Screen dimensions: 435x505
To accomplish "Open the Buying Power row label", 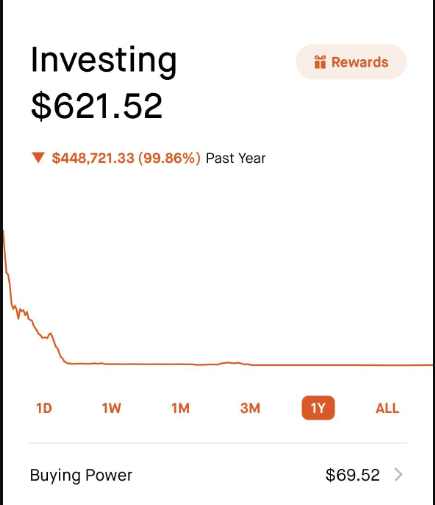I will coord(81,475).
